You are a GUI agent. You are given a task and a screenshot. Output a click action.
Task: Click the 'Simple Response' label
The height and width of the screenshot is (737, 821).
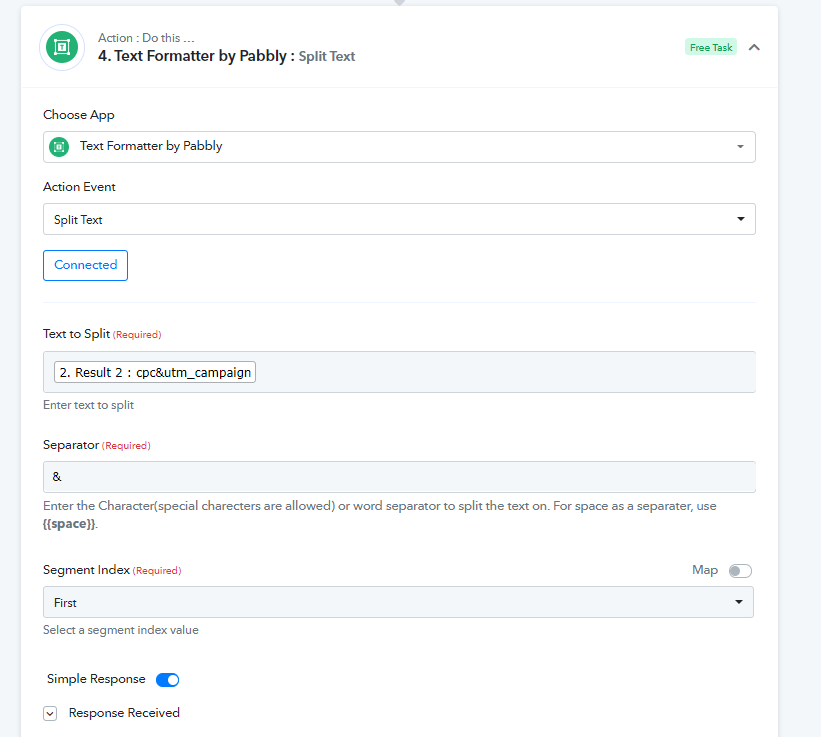[x=96, y=679]
